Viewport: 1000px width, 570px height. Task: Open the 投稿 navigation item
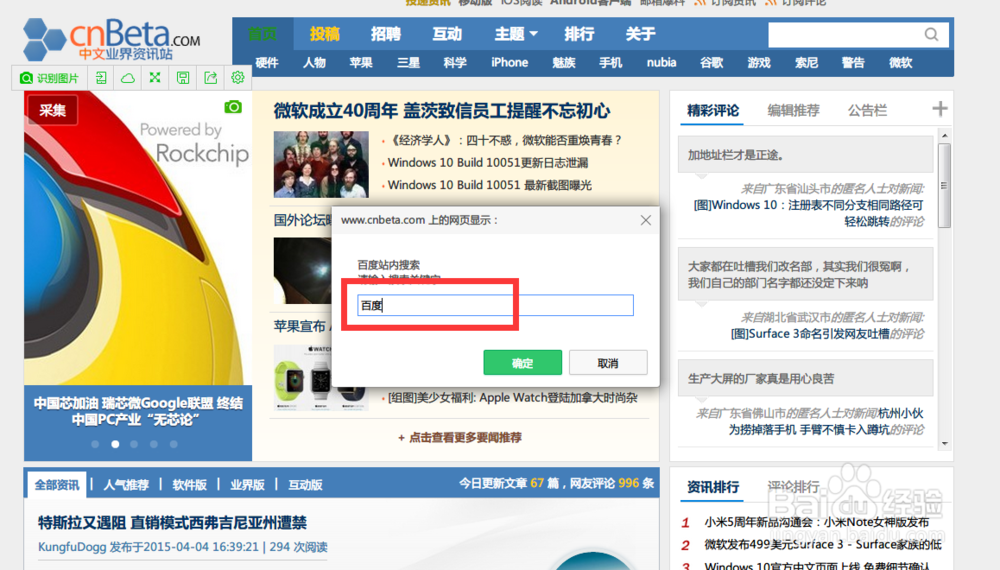point(325,34)
